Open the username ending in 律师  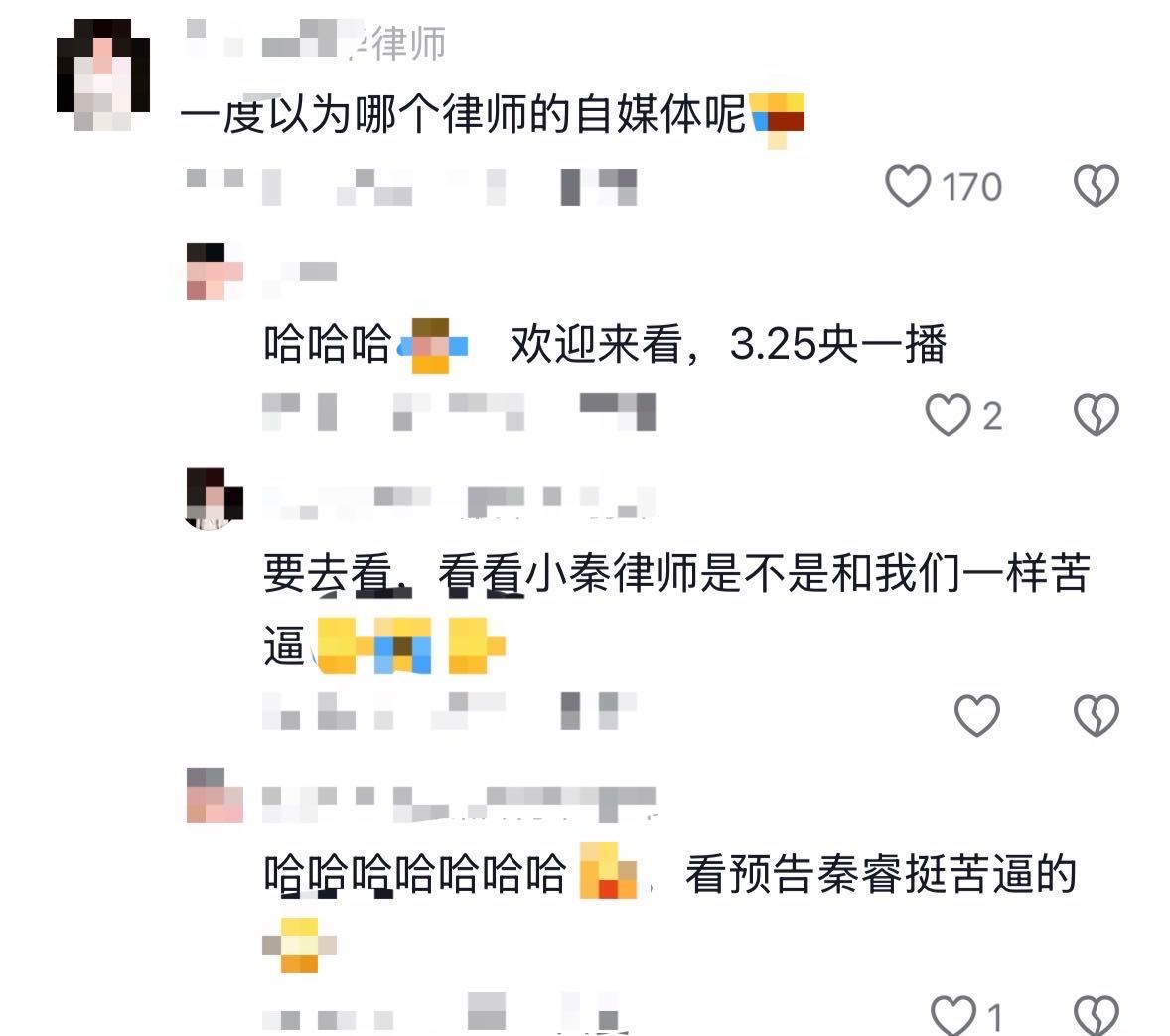317,41
